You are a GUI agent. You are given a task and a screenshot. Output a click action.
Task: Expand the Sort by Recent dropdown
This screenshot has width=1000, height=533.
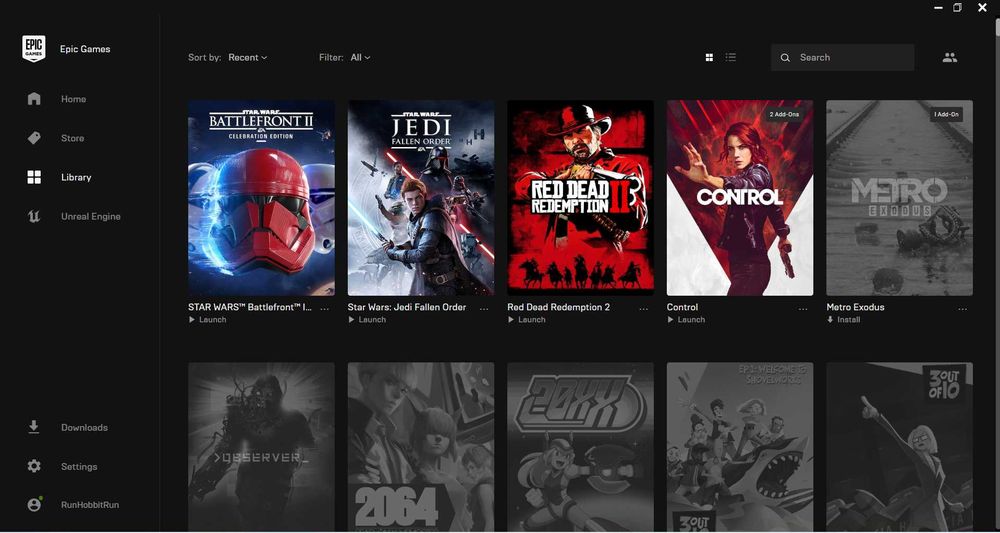pos(247,57)
